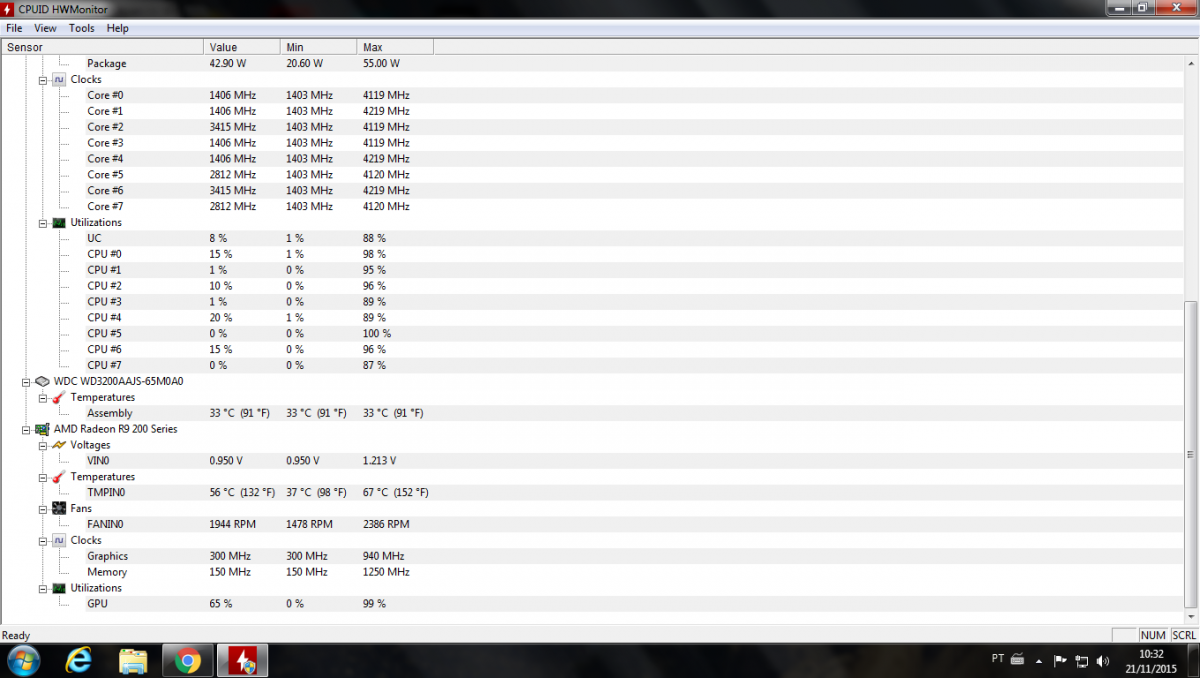The height and width of the screenshot is (678, 1200).
Task: Select the Core #7 clock row
Action: coord(591,206)
